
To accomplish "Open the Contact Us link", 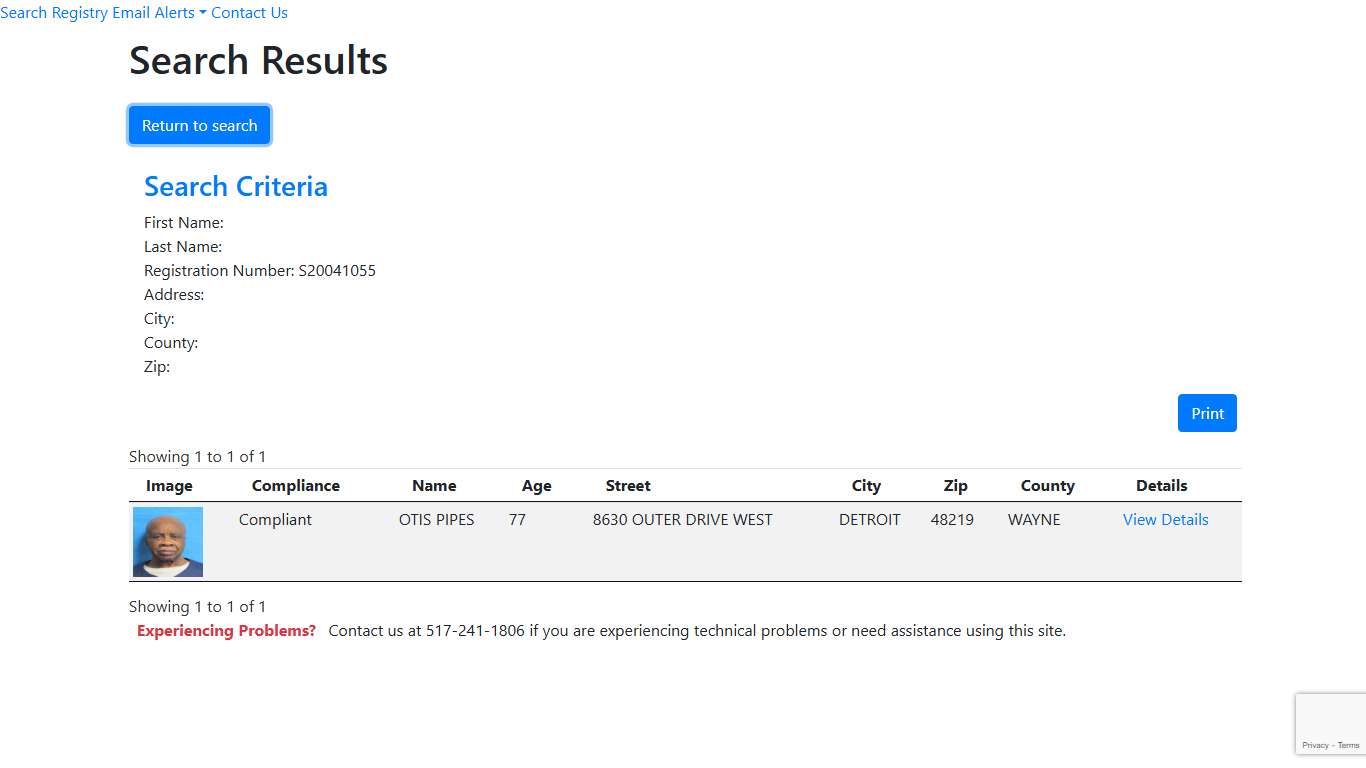I will click(249, 13).
